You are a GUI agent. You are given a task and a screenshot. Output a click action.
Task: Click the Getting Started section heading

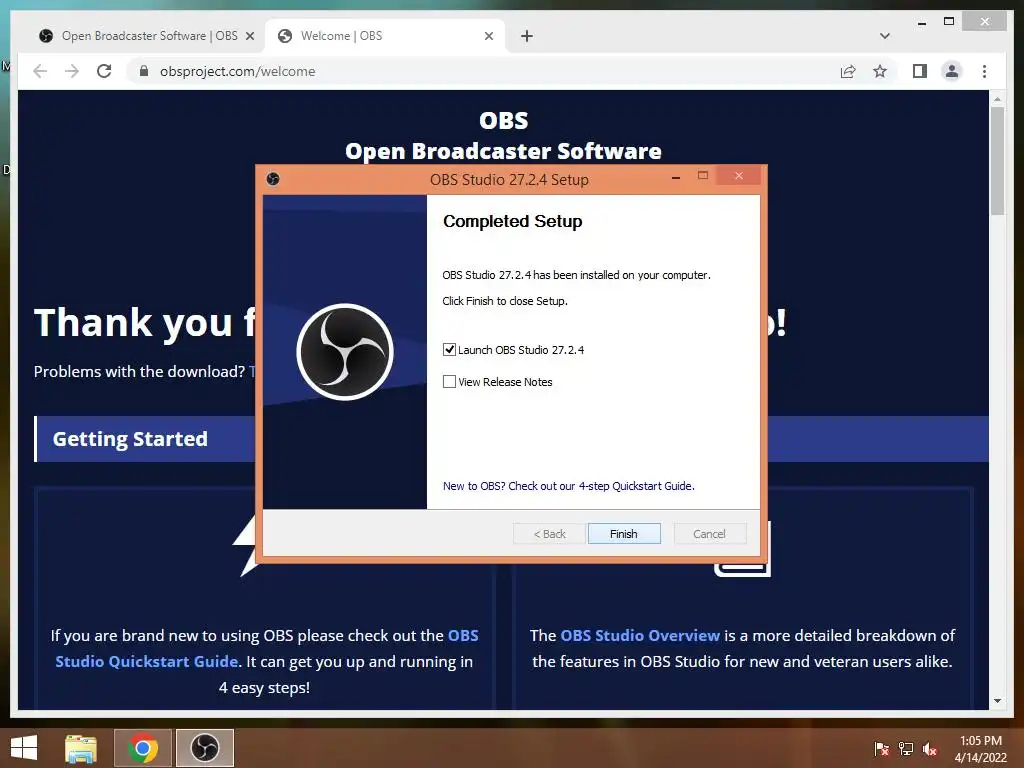point(130,439)
